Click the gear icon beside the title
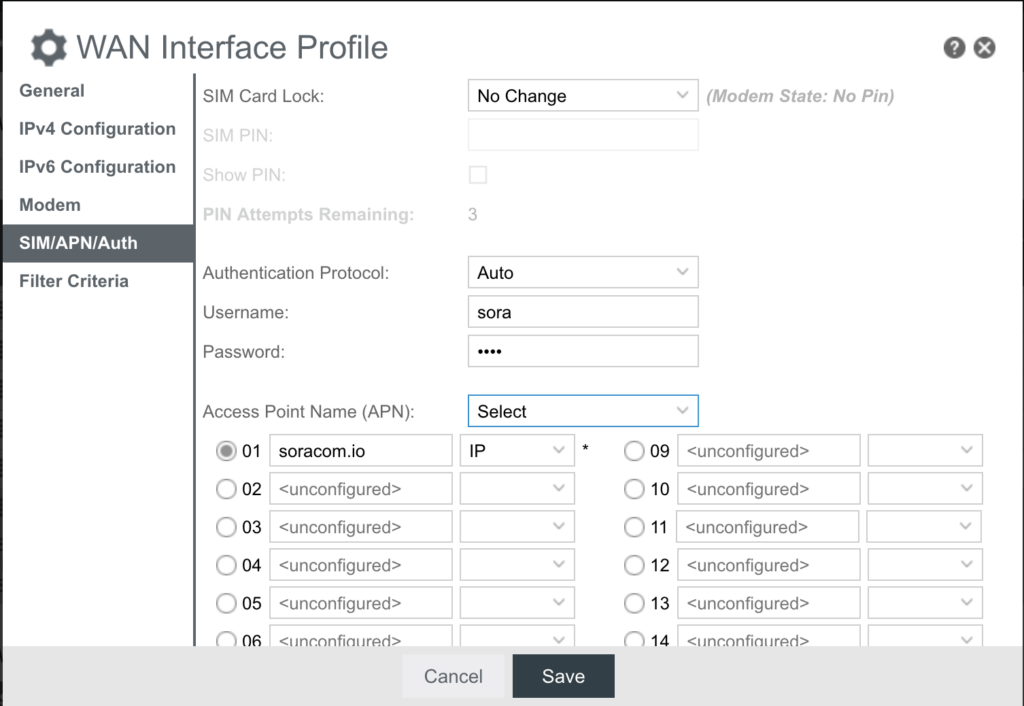 click(48, 47)
